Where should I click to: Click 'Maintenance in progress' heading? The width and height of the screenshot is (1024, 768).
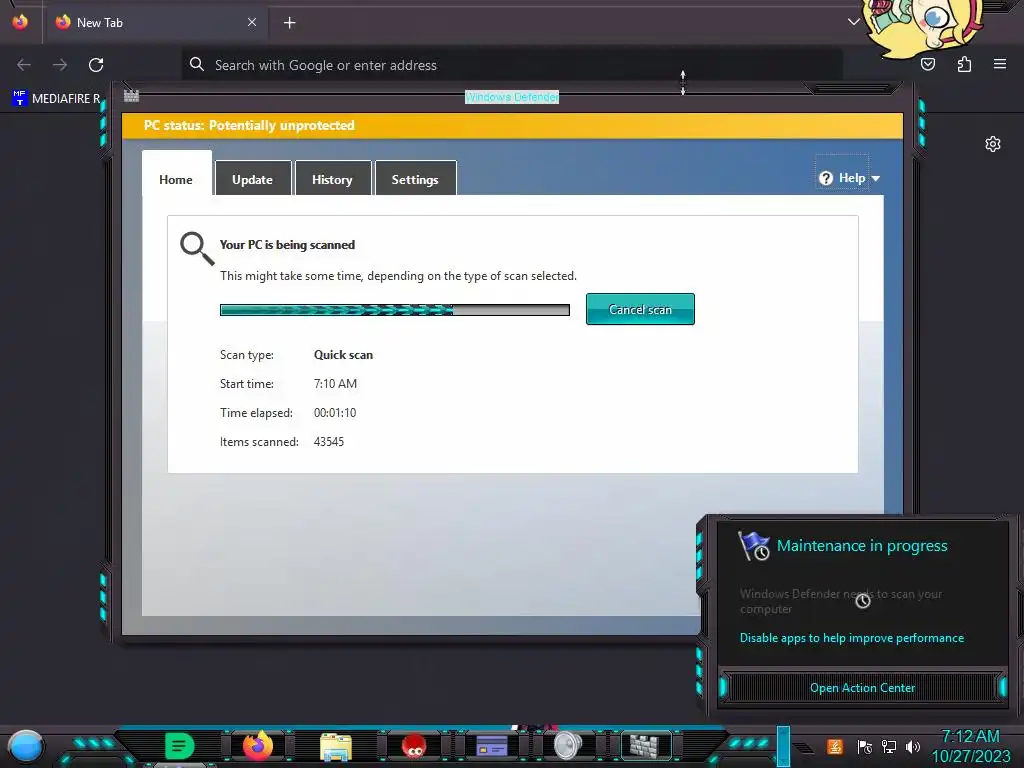click(x=862, y=546)
